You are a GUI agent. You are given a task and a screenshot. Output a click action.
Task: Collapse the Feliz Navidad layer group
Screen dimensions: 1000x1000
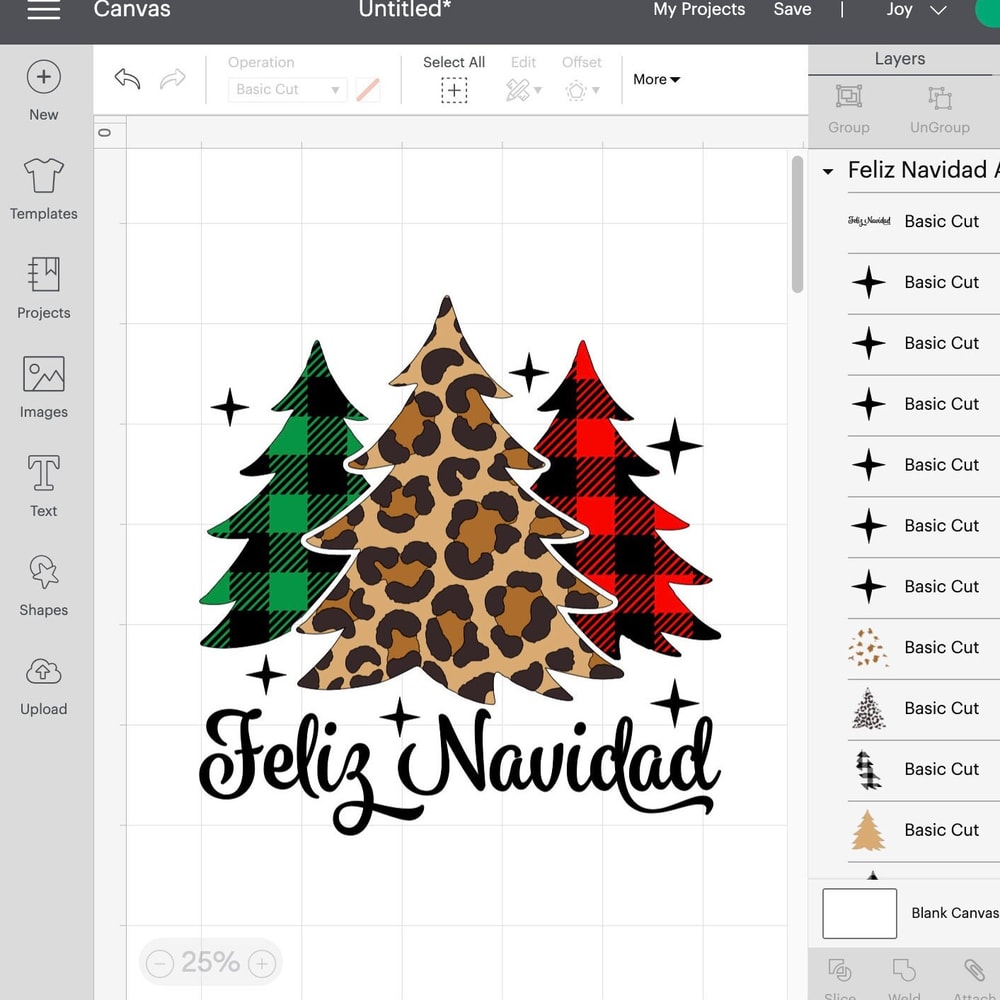point(828,170)
